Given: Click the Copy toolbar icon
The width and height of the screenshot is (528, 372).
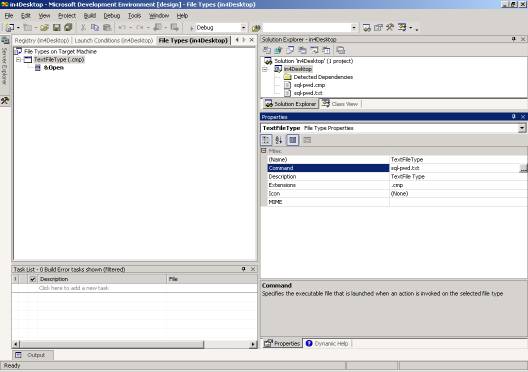Looking at the screenshot, I should click(x=95, y=28).
